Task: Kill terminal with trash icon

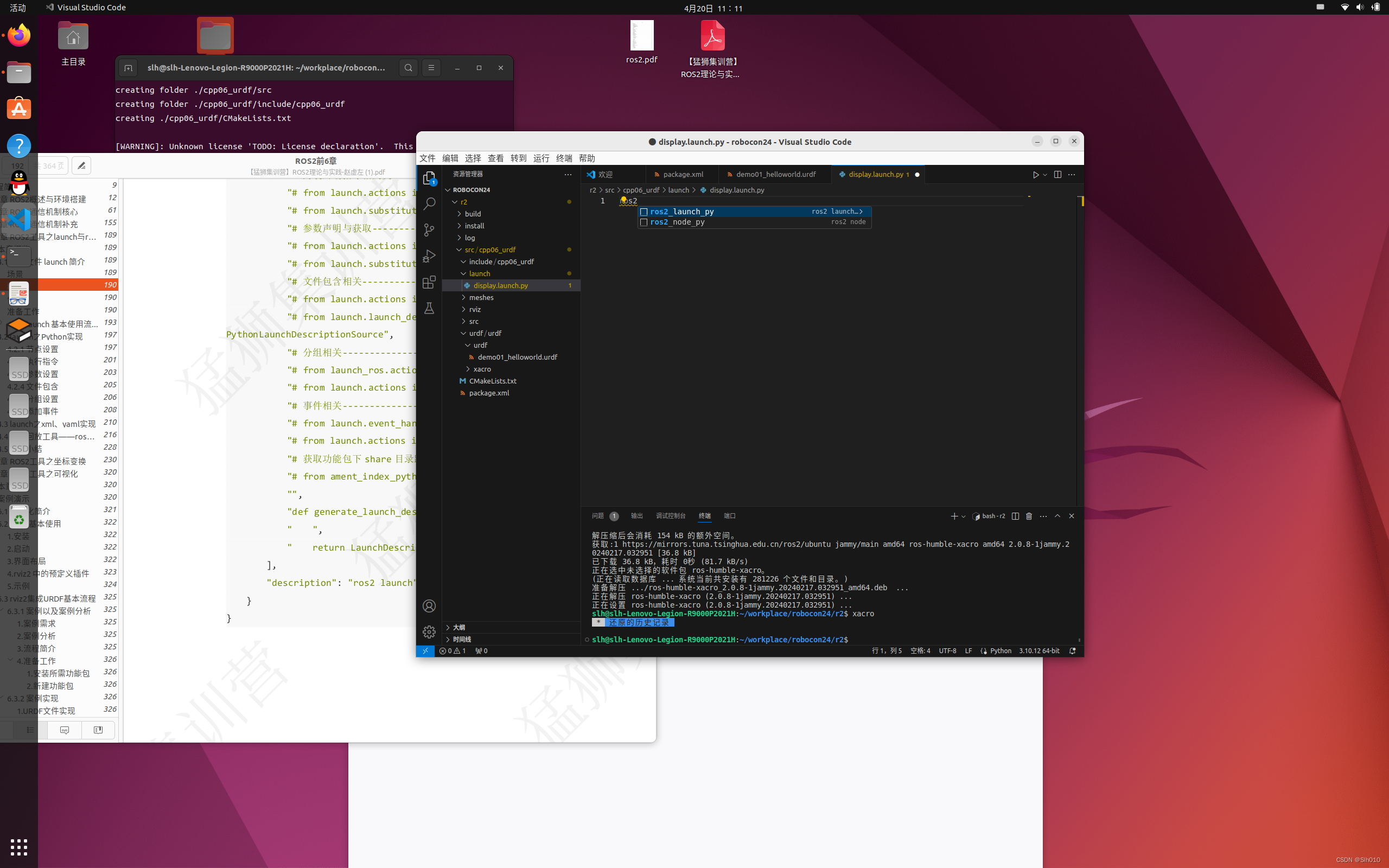Action: click(1029, 516)
